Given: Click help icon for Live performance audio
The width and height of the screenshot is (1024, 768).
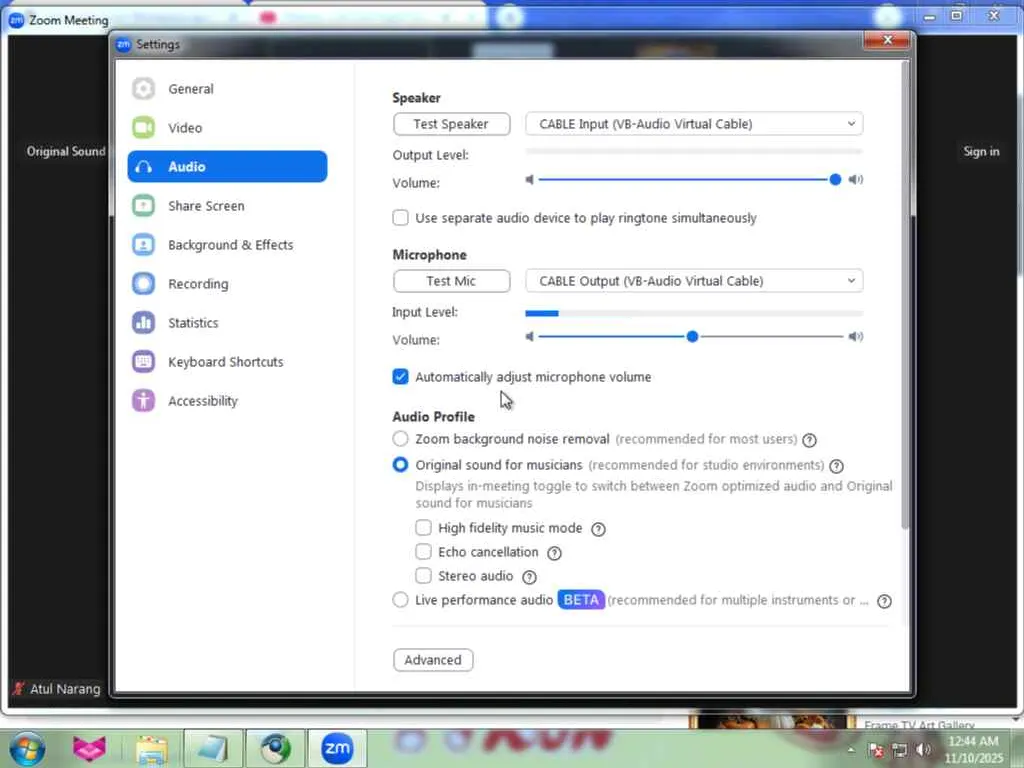Looking at the screenshot, I should click(x=884, y=601).
